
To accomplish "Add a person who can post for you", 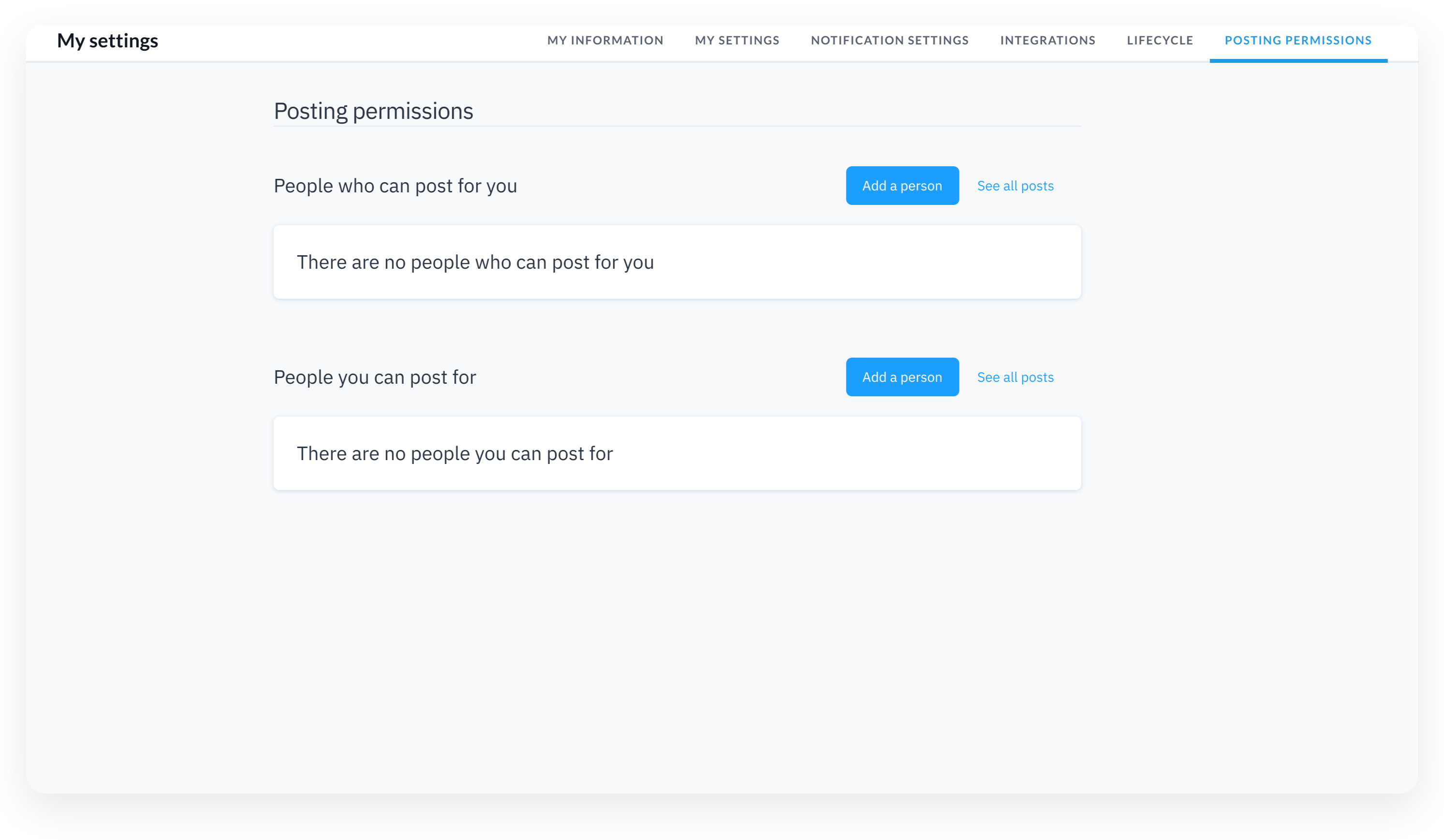I will click(902, 186).
